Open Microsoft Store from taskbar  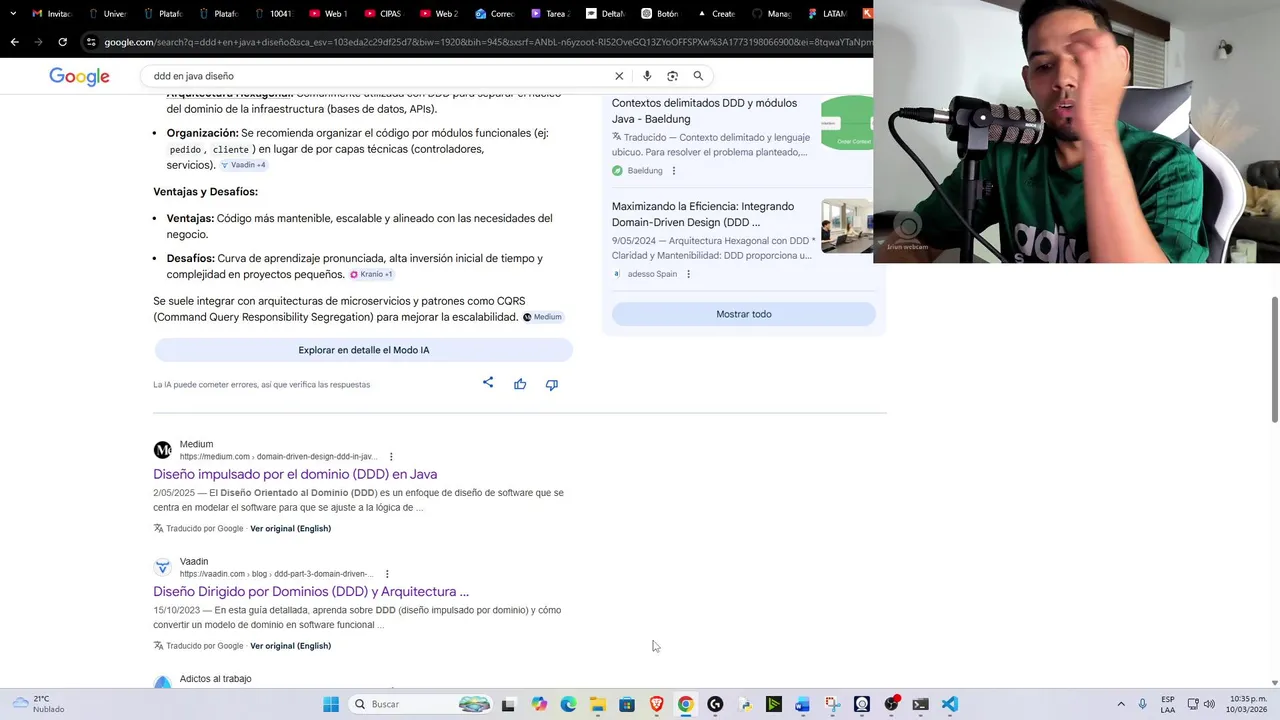click(x=627, y=704)
